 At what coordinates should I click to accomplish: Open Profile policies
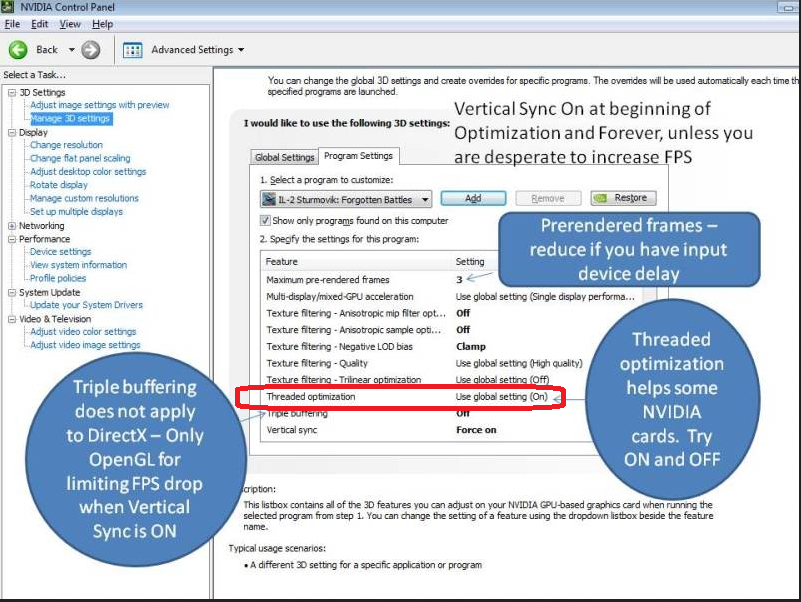pyautogui.click(x=58, y=278)
